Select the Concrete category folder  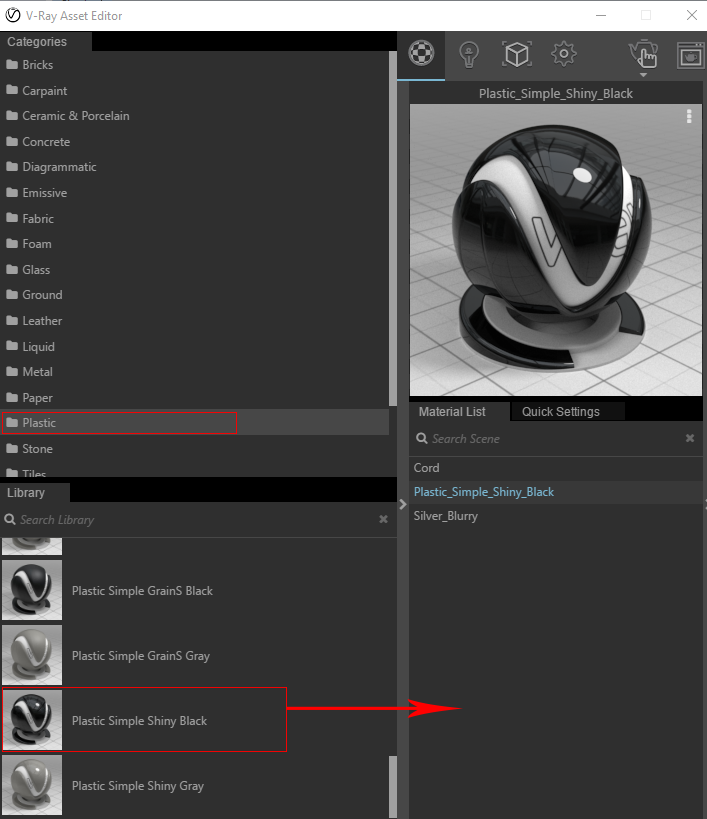pos(195,142)
